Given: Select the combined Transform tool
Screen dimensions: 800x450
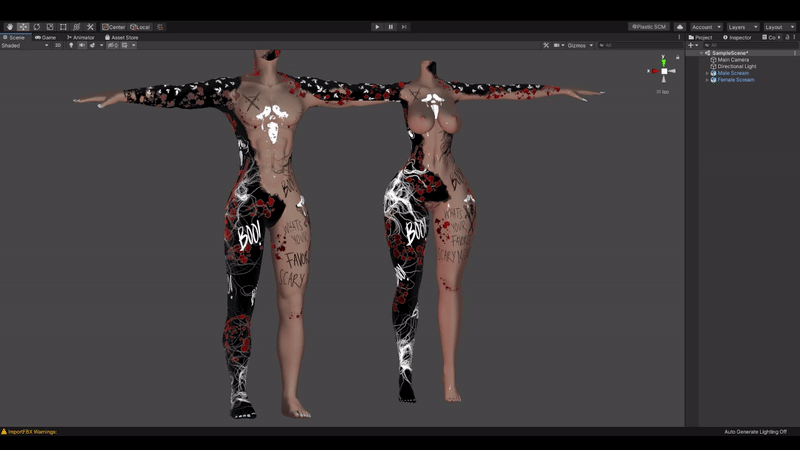Looking at the screenshot, I should [x=77, y=27].
